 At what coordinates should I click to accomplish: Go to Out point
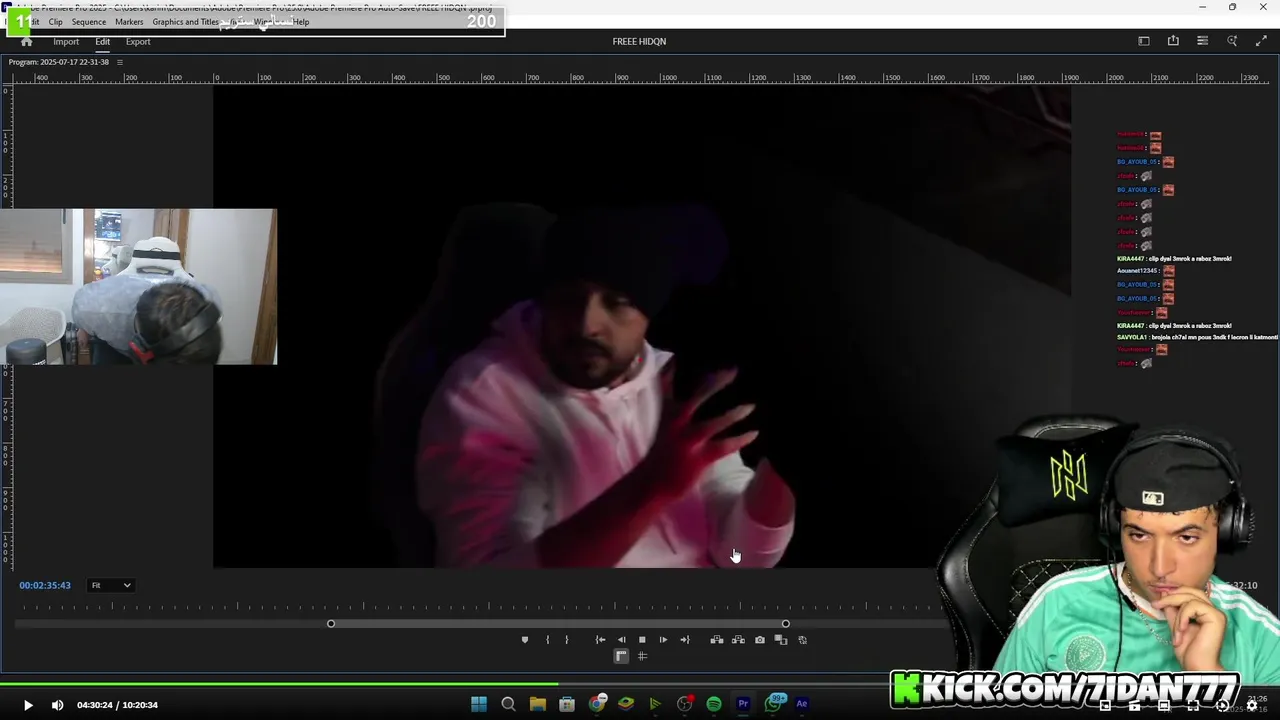[x=685, y=640]
